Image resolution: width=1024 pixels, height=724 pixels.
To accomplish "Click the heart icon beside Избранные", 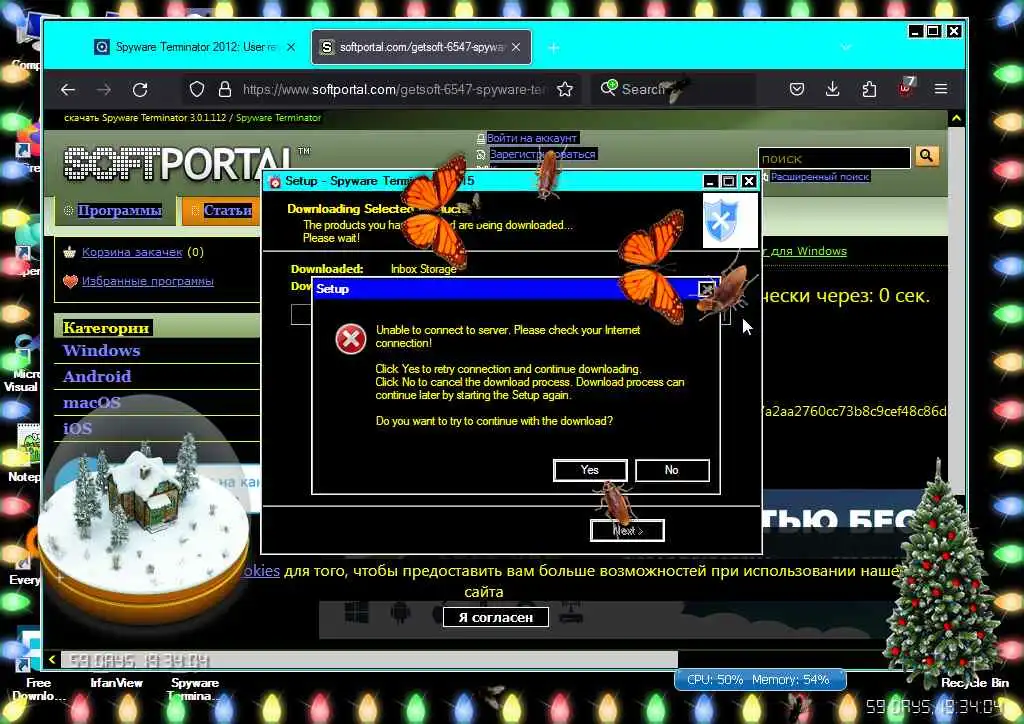I will [70, 281].
